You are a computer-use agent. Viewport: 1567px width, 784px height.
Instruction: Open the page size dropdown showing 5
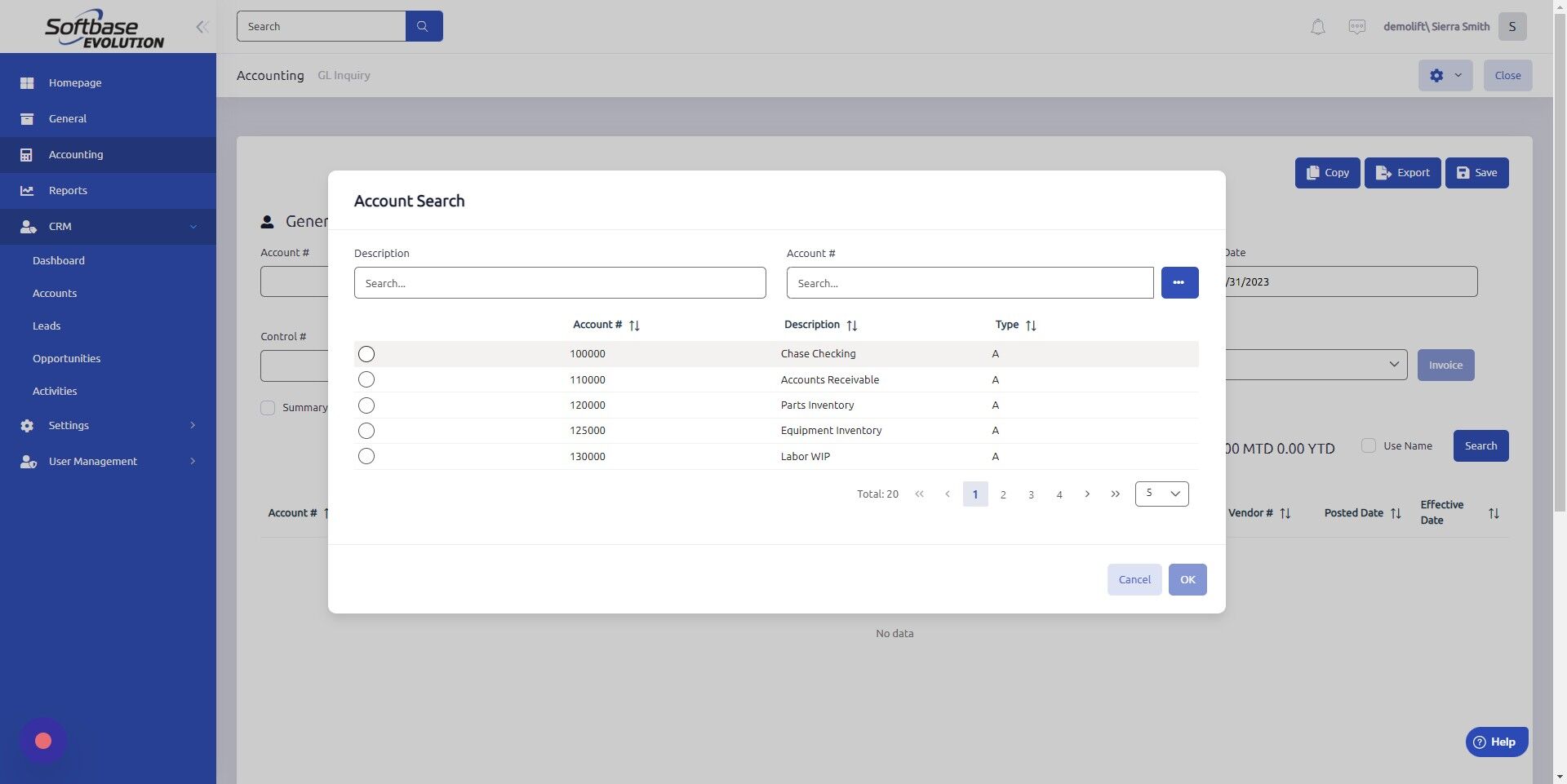(x=1161, y=494)
